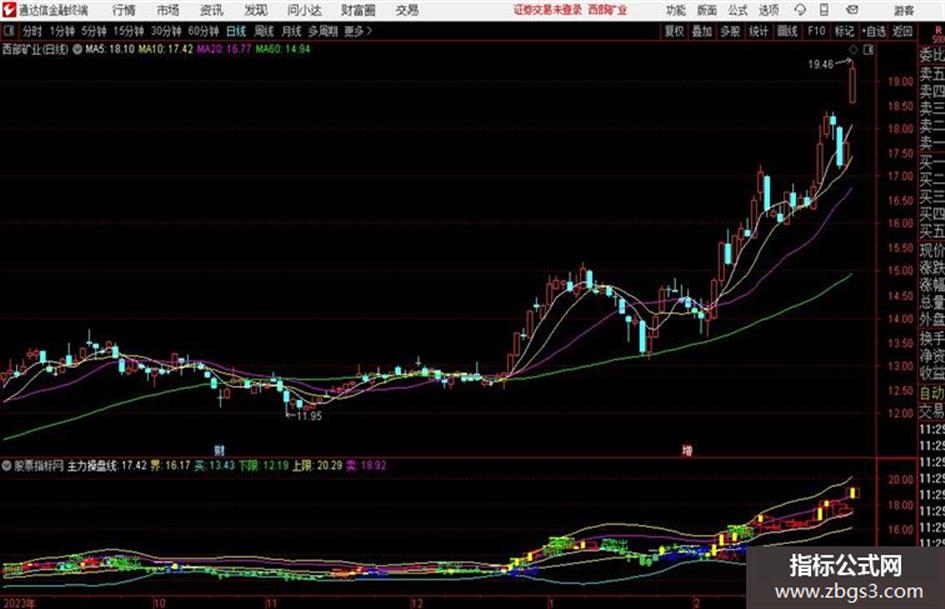Screen dimensions: 945x609
Task: Switch to the 5分钟 period tab
Action: coord(94,31)
